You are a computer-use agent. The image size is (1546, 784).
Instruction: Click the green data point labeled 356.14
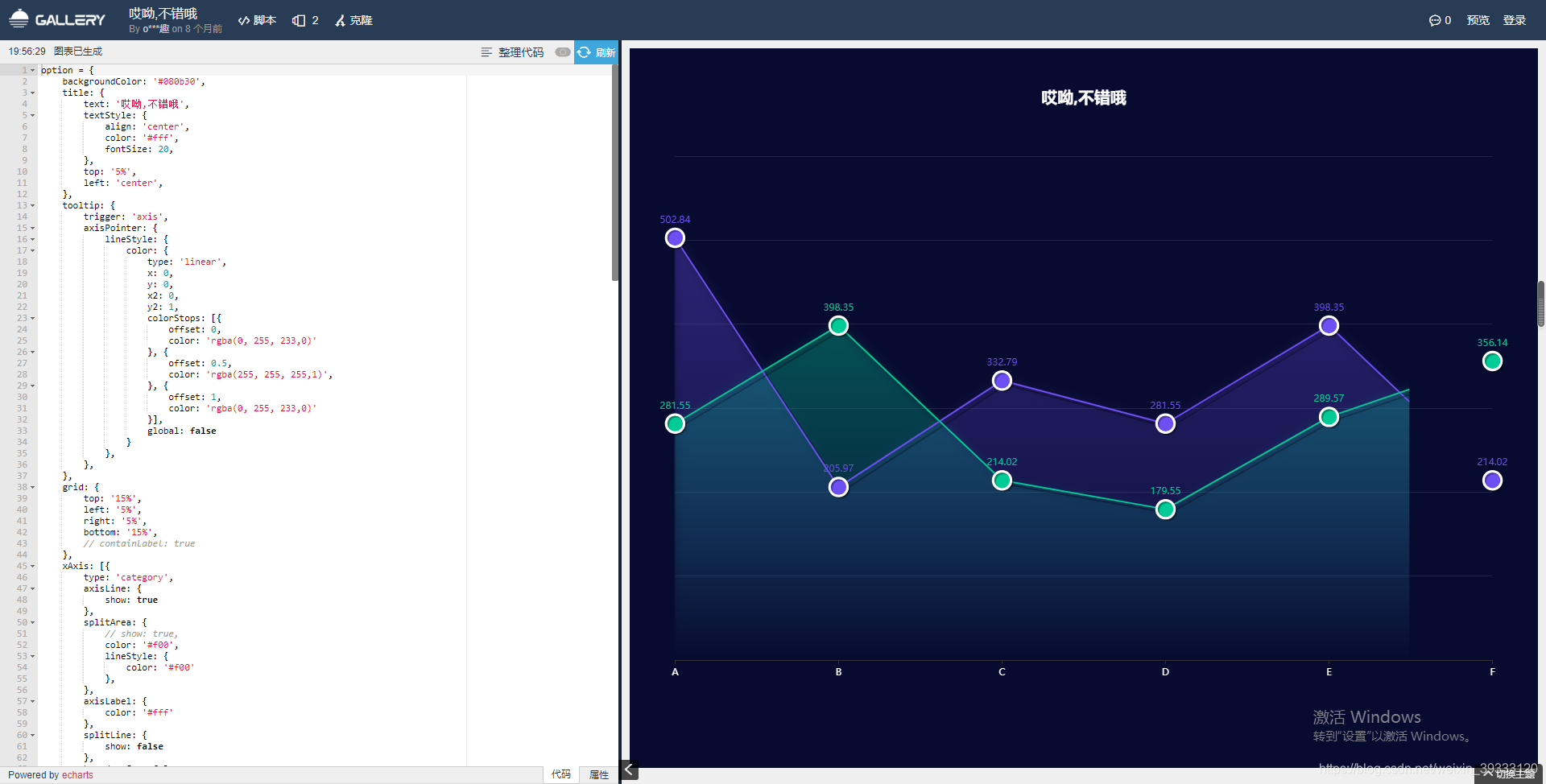(x=1492, y=361)
